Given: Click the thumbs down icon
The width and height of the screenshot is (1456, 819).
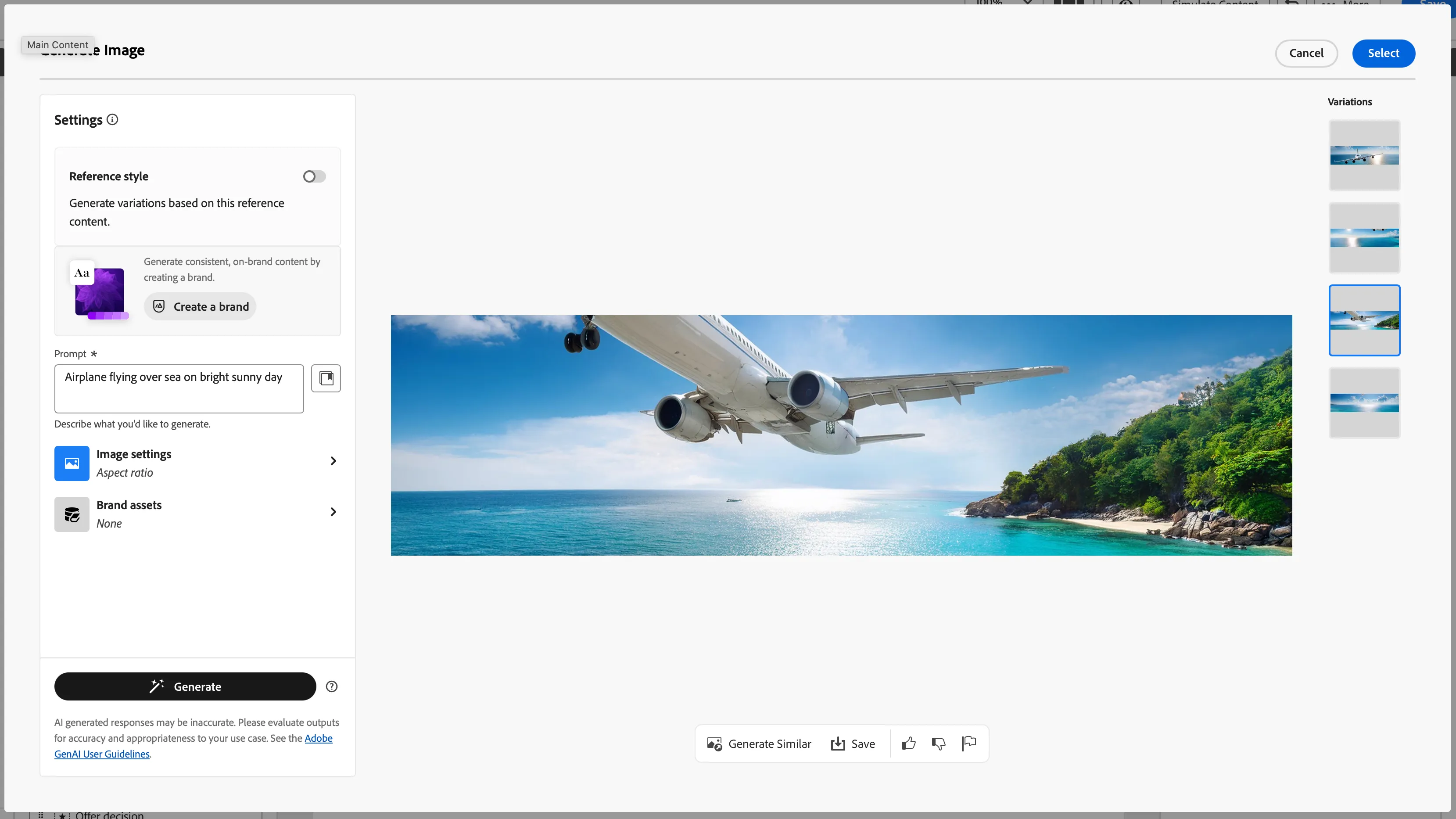Looking at the screenshot, I should coord(939,744).
